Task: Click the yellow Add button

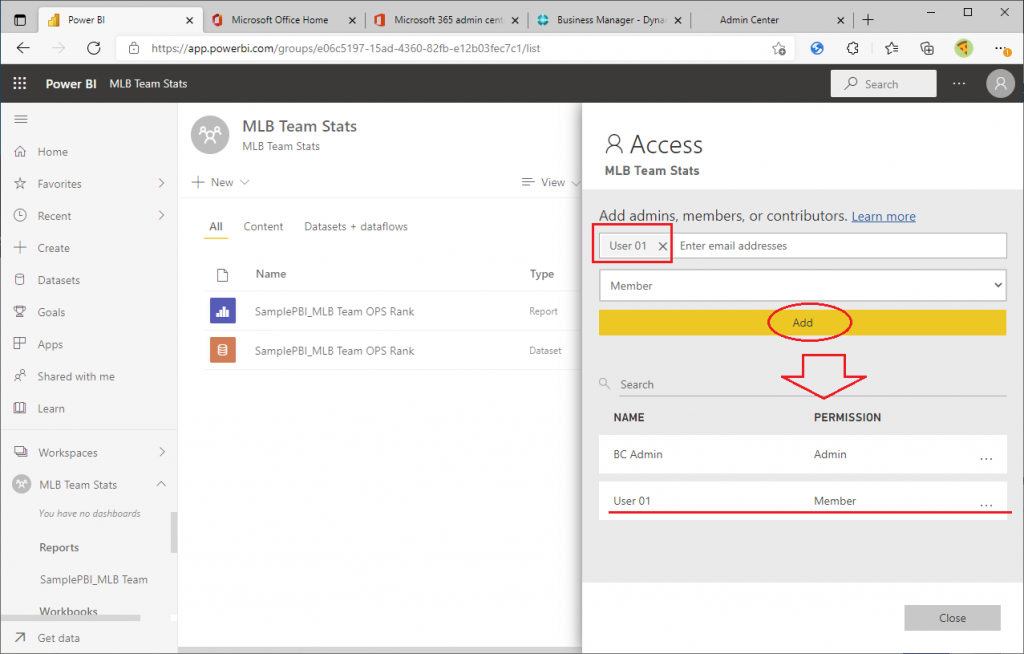Action: [x=803, y=323]
